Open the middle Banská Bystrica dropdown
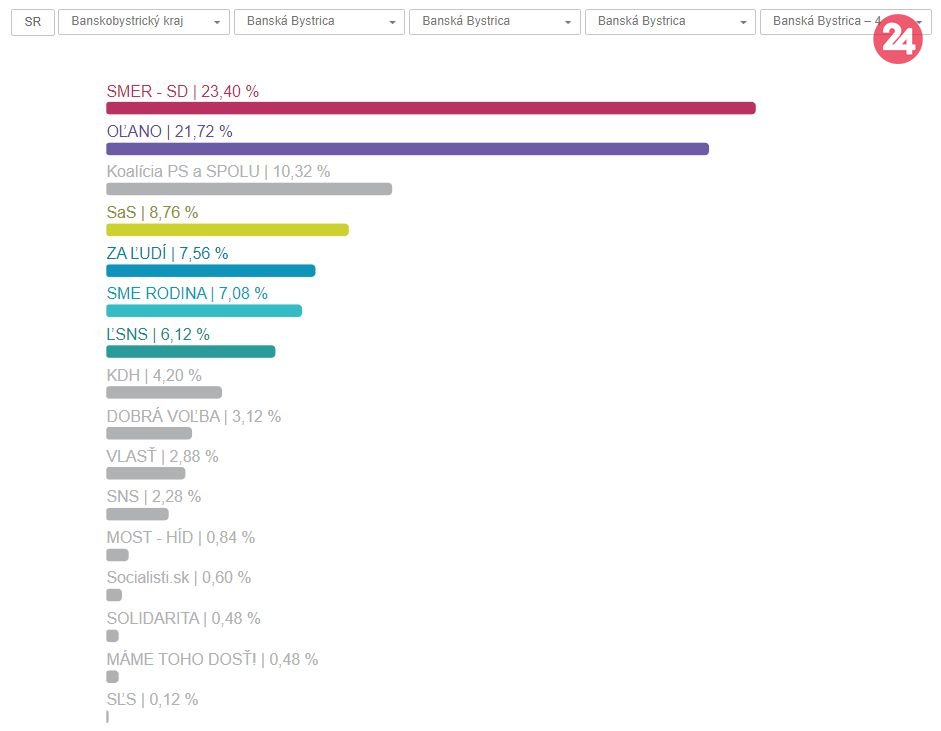941x731 pixels. (495, 22)
